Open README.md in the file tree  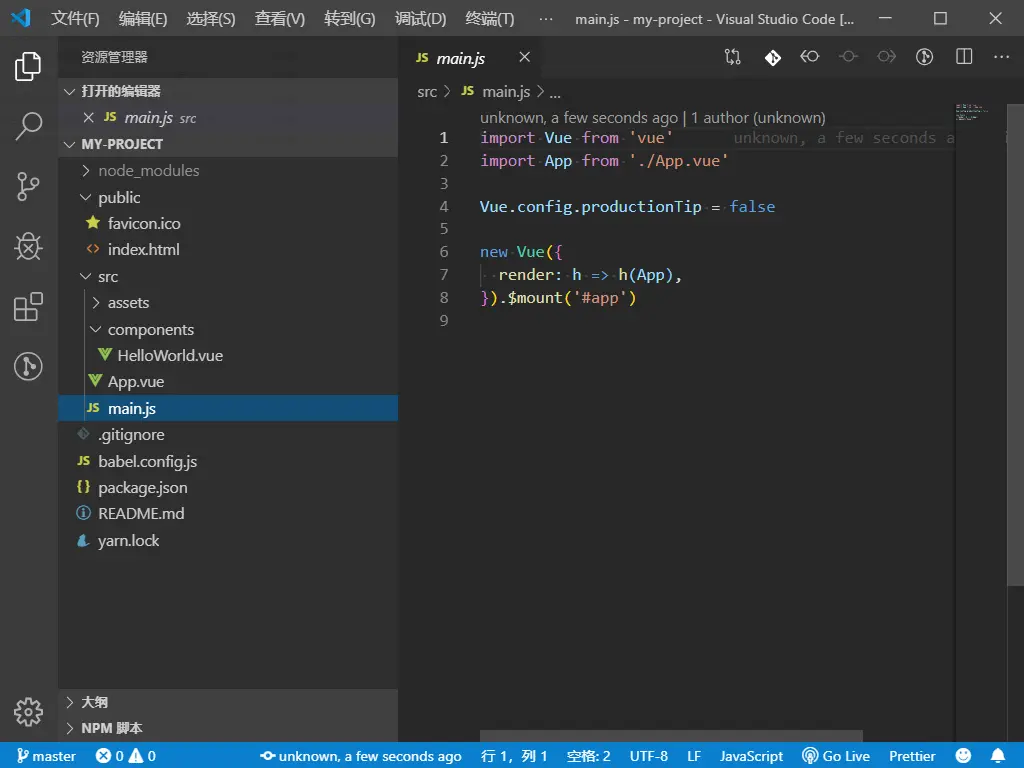tap(228, 513)
